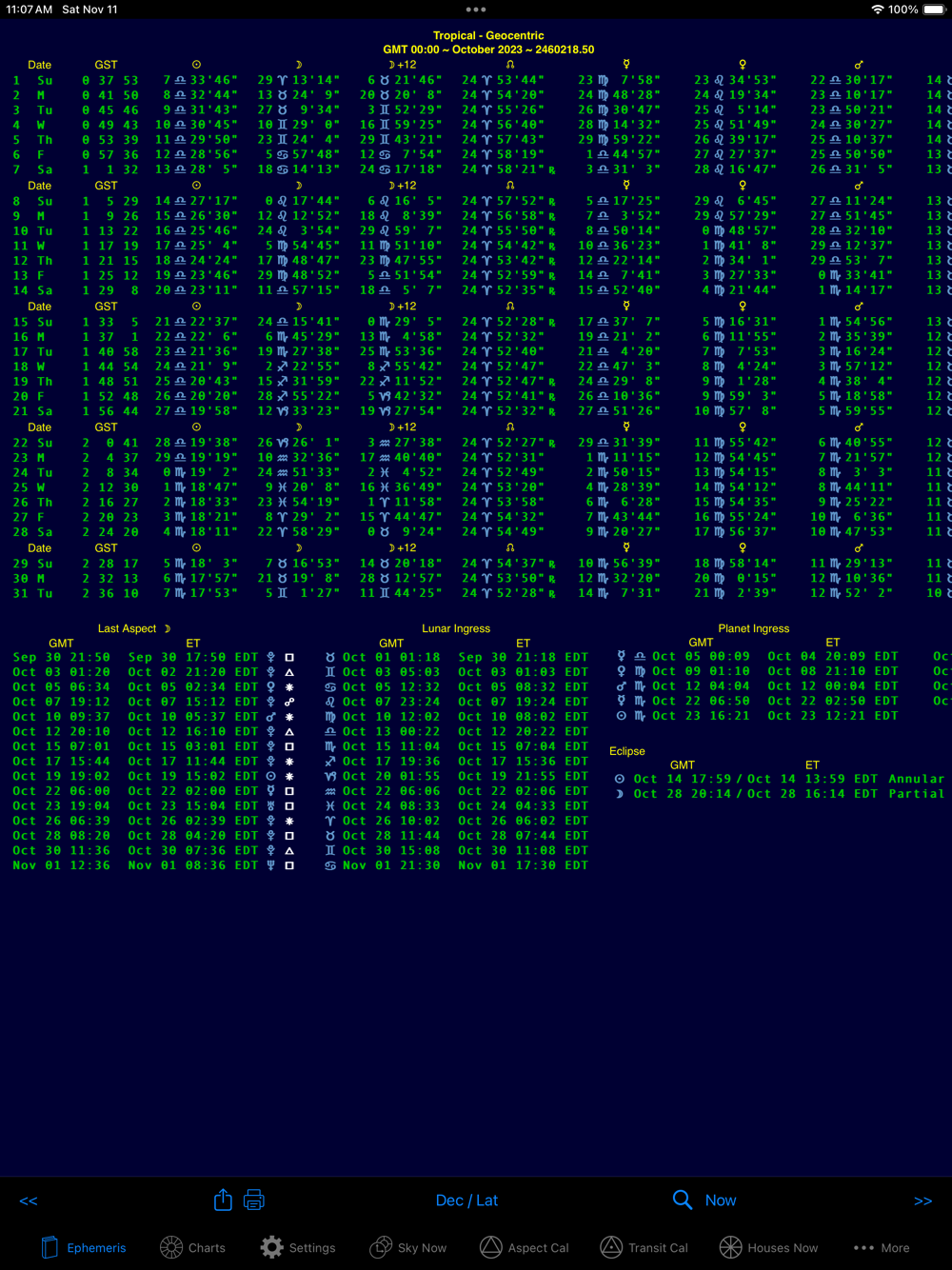Tap the three dots at top center
This screenshot has height=1270, width=952.
pos(476,10)
